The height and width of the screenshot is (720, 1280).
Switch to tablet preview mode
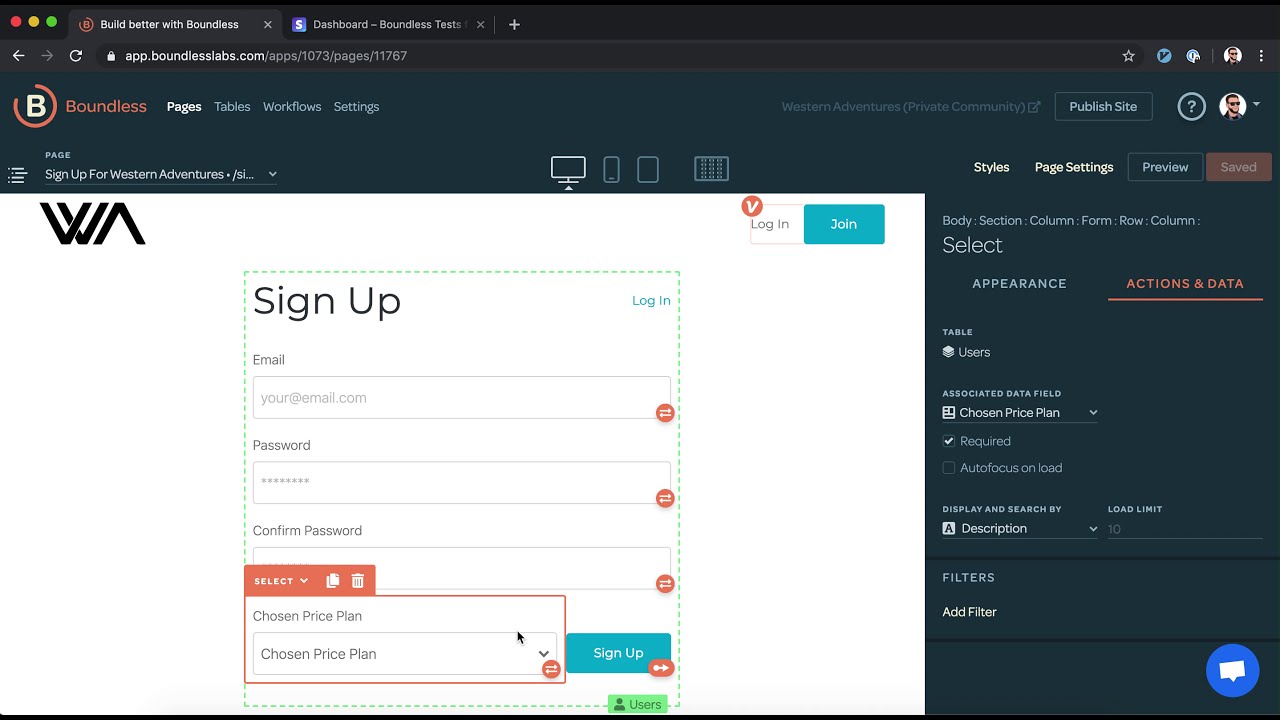point(648,170)
